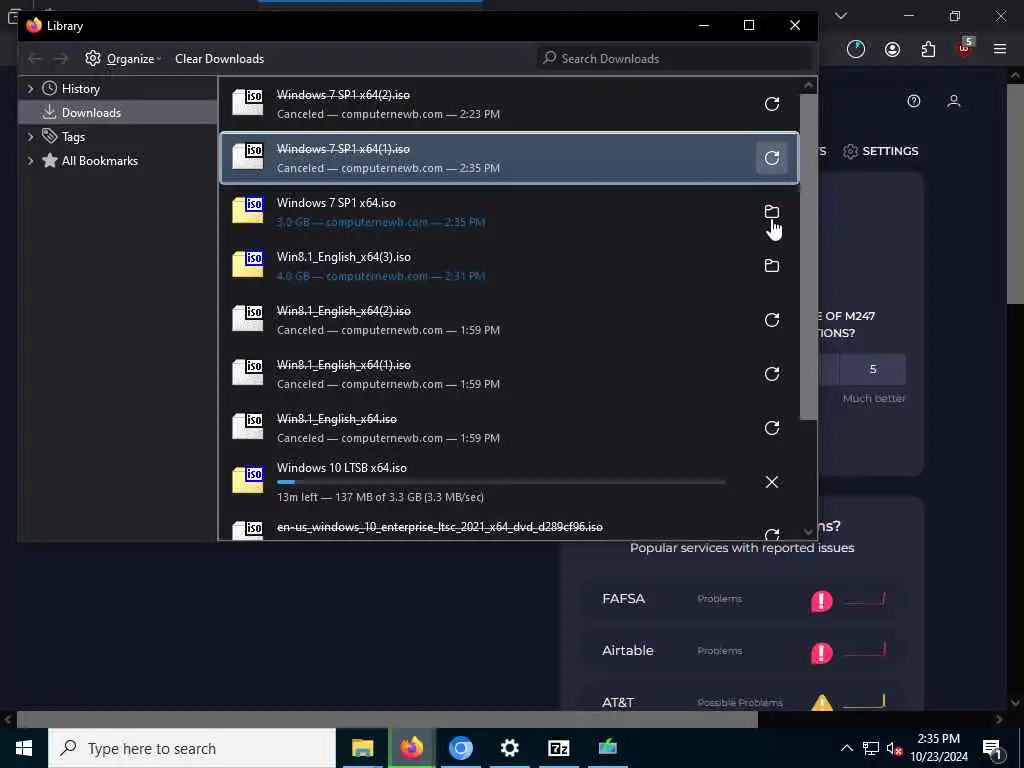Open SETTINGS on the web page
Image resolution: width=1024 pixels, height=768 pixels.
(880, 151)
